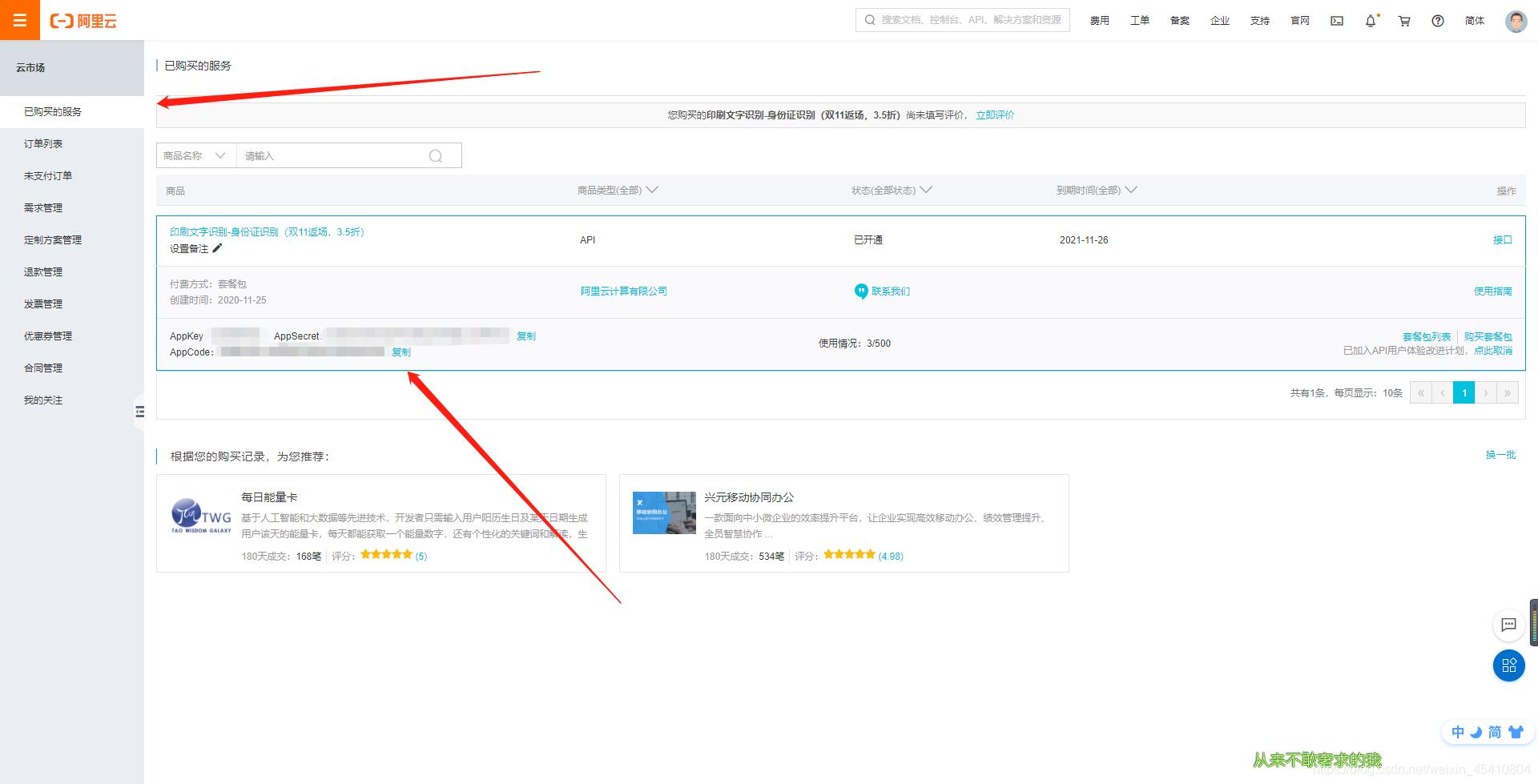Click the 兴元移动协同办公 thumbnail
The height and width of the screenshot is (784, 1538).
click(664, 513)
